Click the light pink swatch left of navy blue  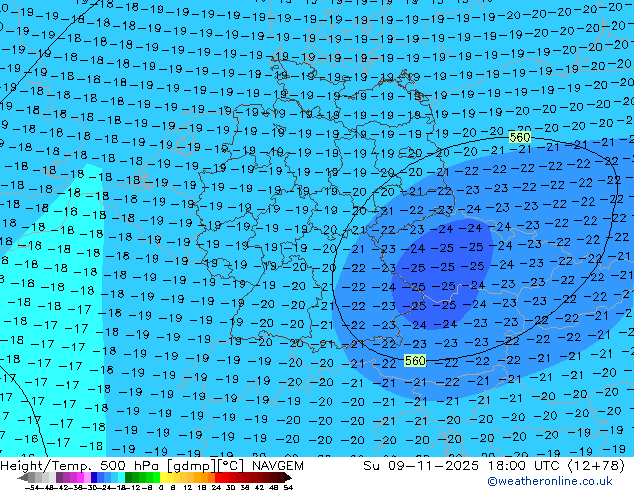click(x=87, y=477)
